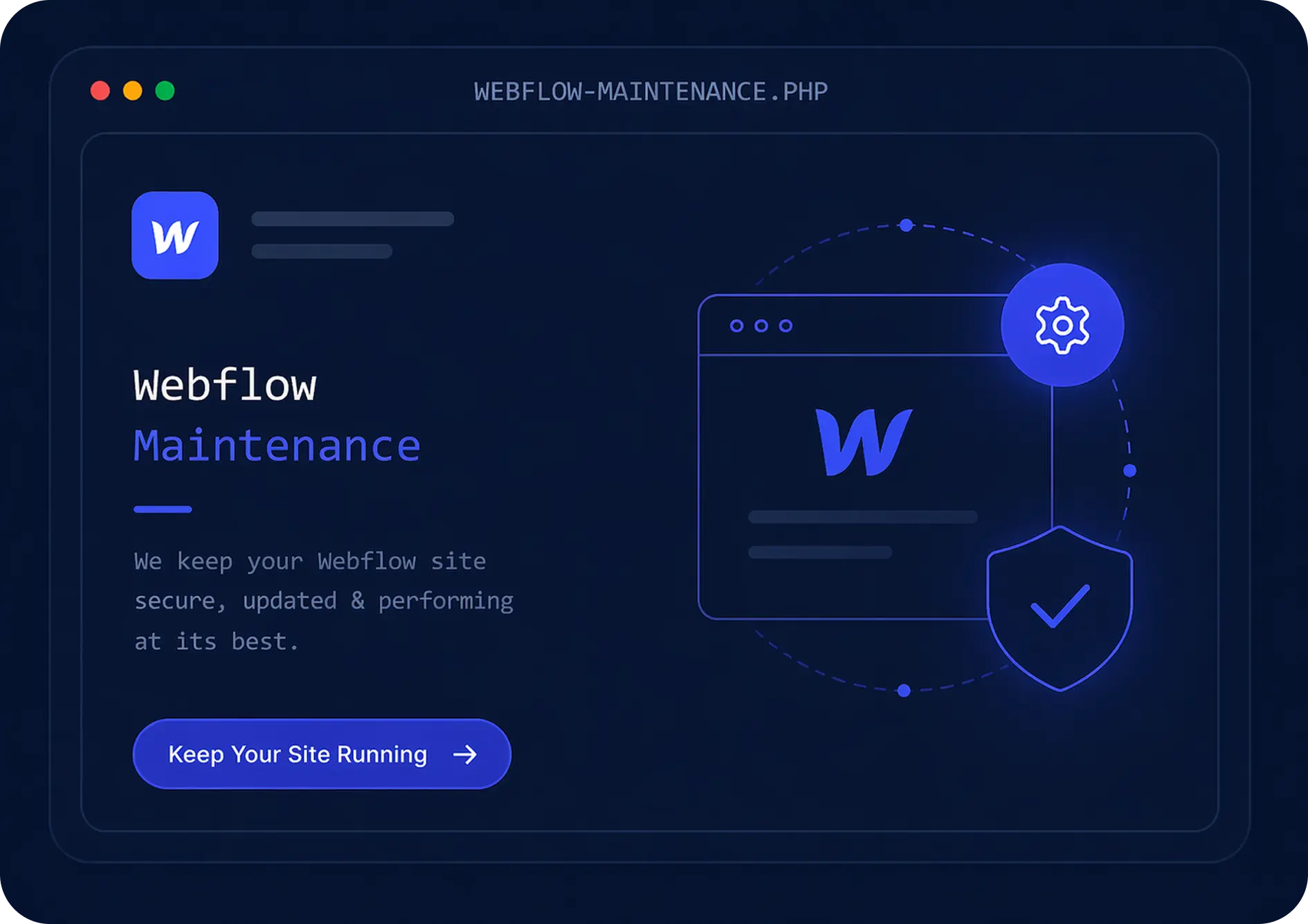The image size is (1308, 924).
Task: Click the WEBFLOW-MAINTENANCE.PHP title text
Action: point(651,91)
